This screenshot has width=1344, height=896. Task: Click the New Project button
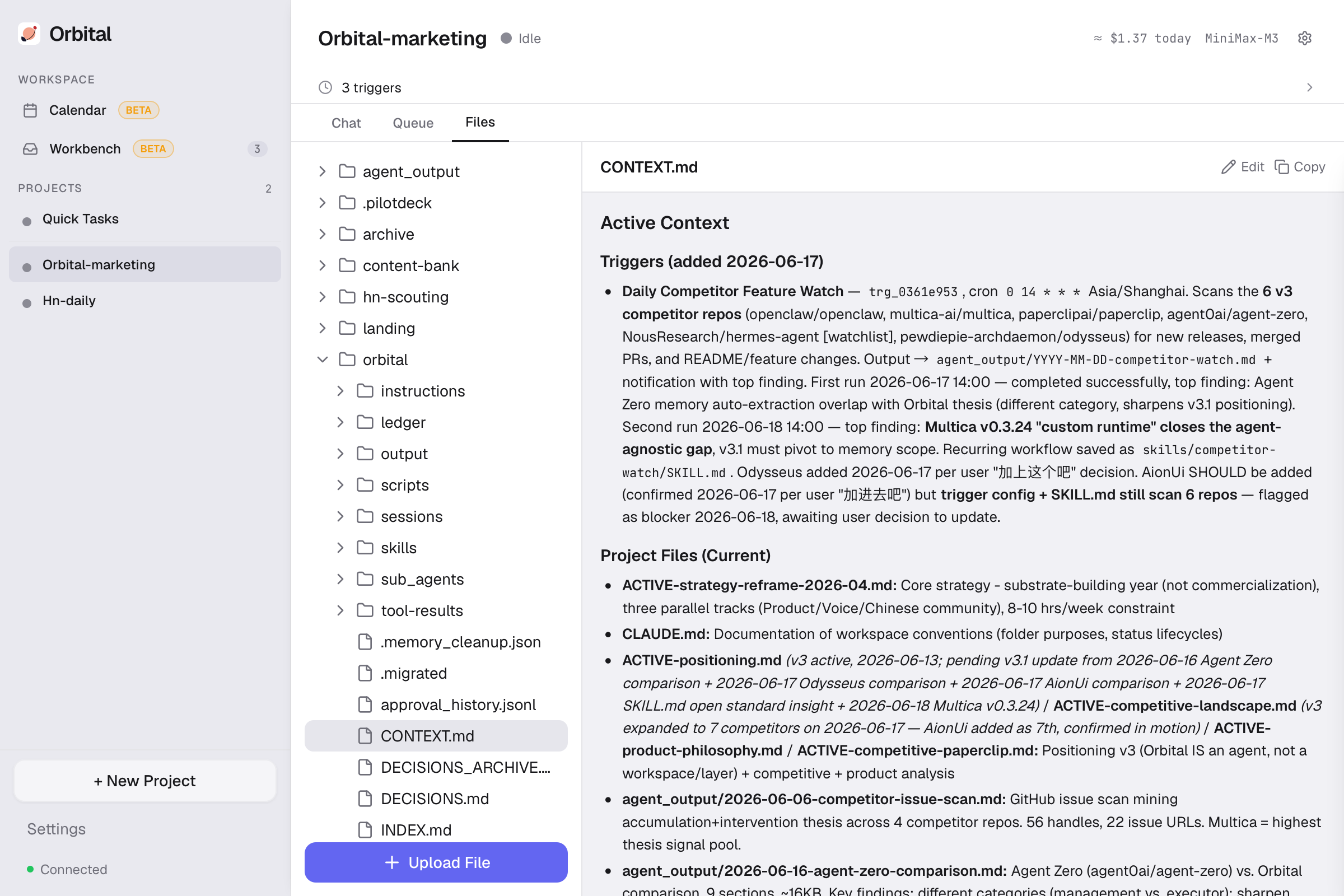click(145, 781)
